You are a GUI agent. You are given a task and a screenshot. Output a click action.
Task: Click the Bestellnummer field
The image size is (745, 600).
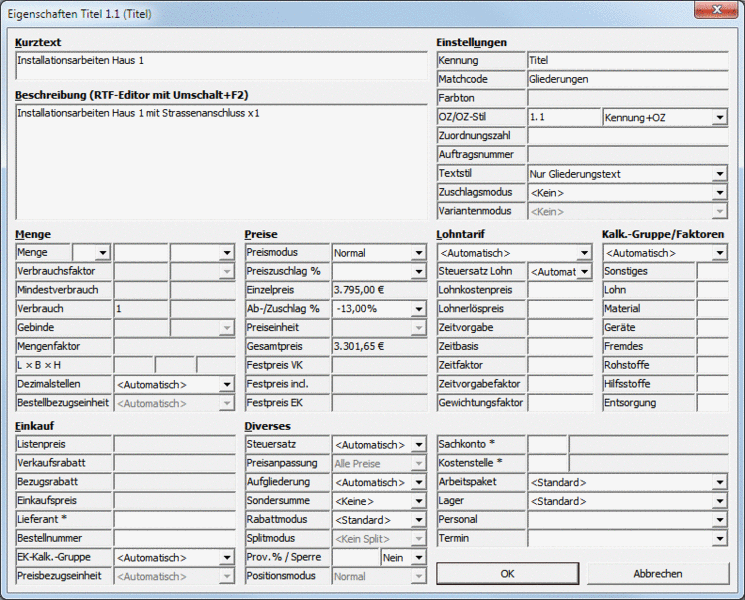click(x=174, y=538)
